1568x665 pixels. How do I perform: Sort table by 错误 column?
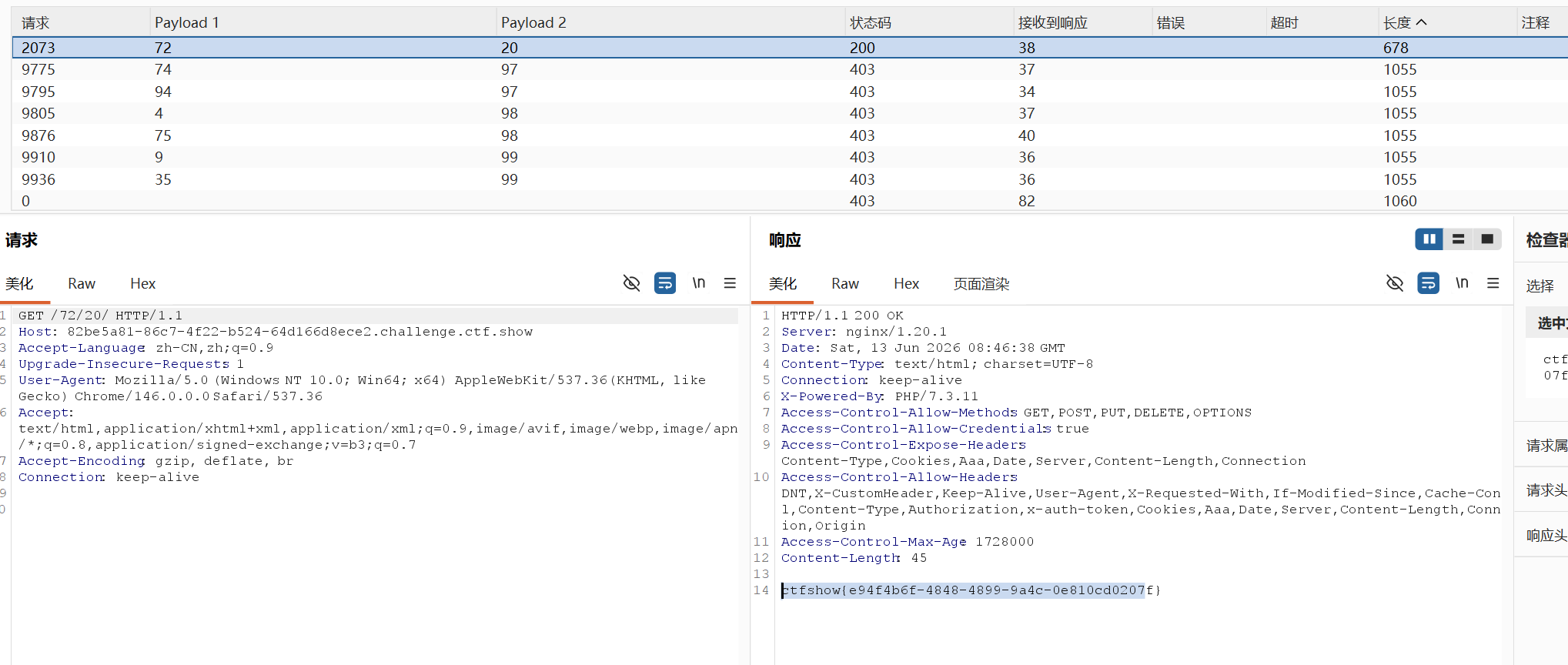(x=1209, y=22)
